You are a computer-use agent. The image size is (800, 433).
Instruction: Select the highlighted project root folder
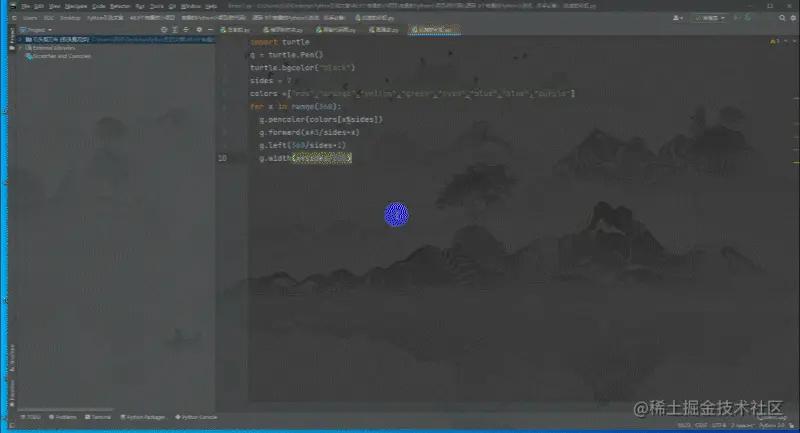(116, 39)
